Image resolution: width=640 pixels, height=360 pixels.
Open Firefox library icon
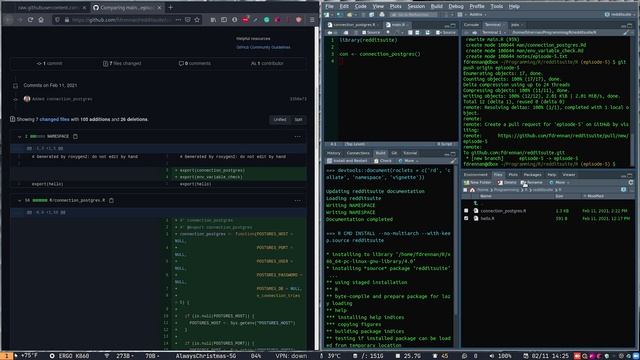213,20
